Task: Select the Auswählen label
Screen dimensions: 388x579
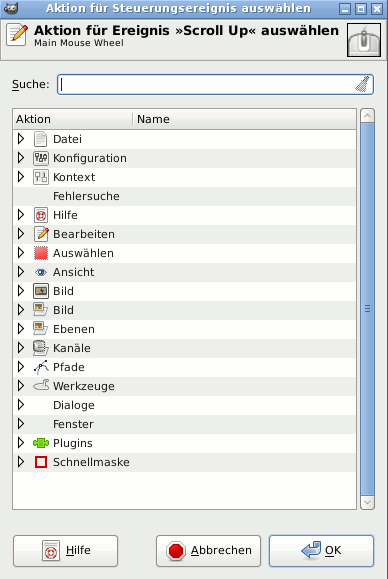Action: pos(83,253)
